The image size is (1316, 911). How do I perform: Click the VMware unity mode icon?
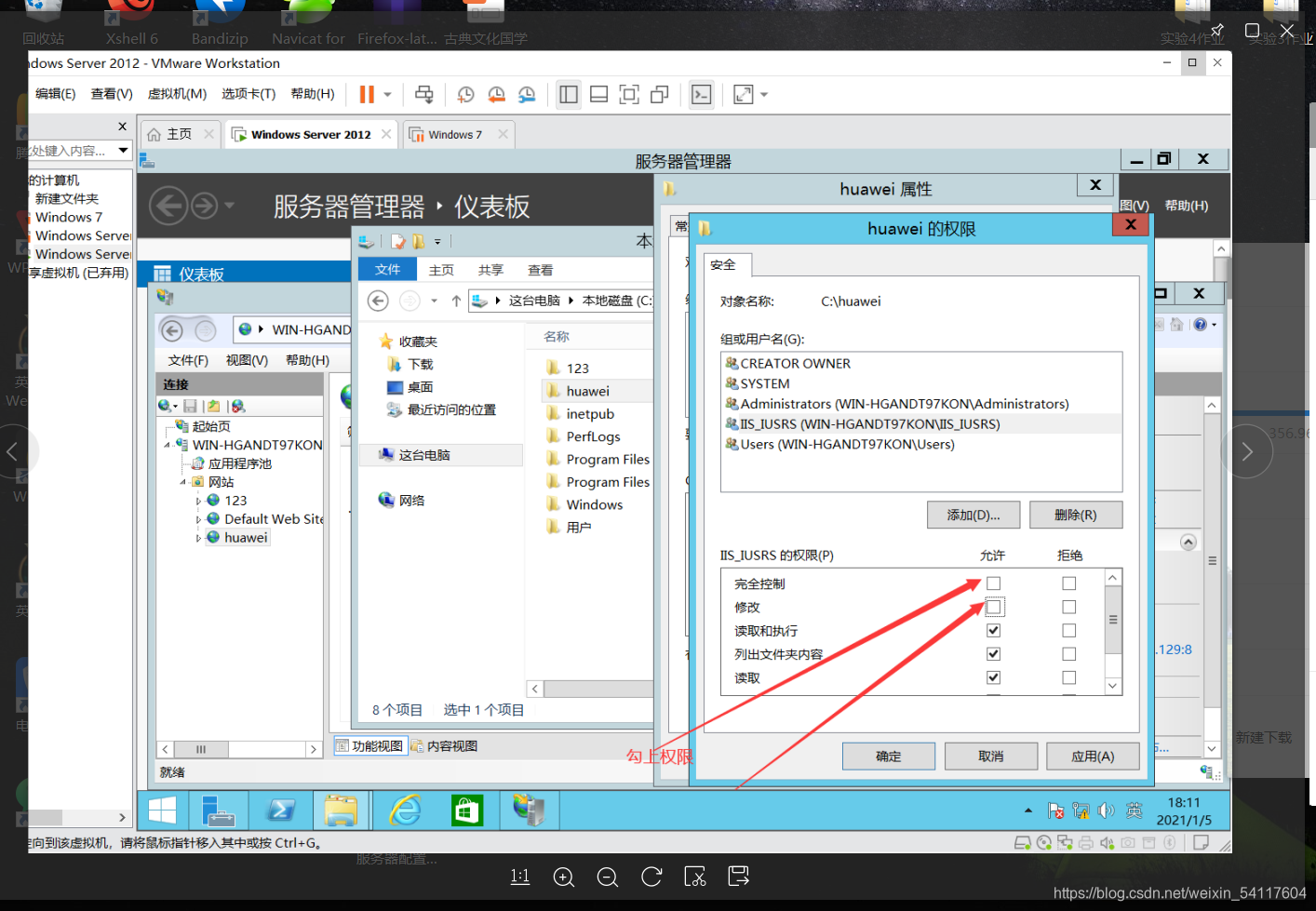pos(660,94)
